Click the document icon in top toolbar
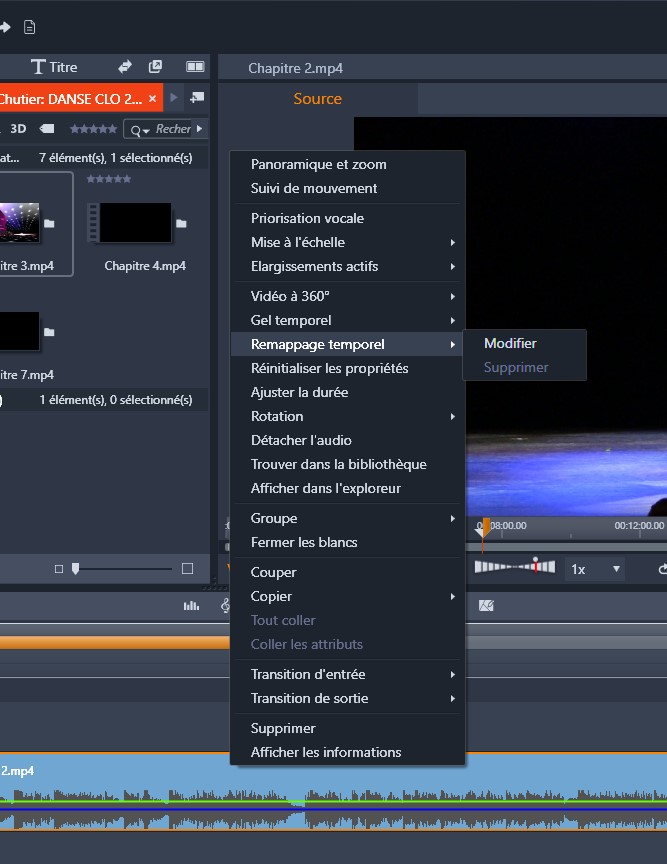Image resolution: width=667 pixels, height=864 pixels. pyautogui.click(x=29, y=26)
